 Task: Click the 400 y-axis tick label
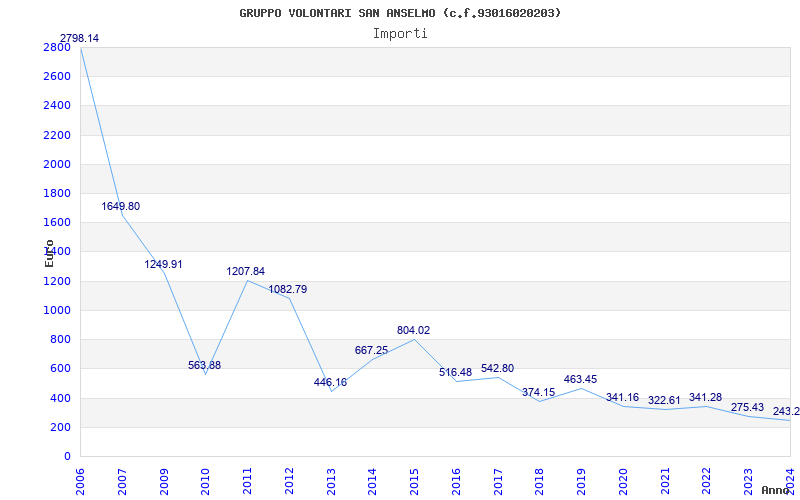point(60,398)
